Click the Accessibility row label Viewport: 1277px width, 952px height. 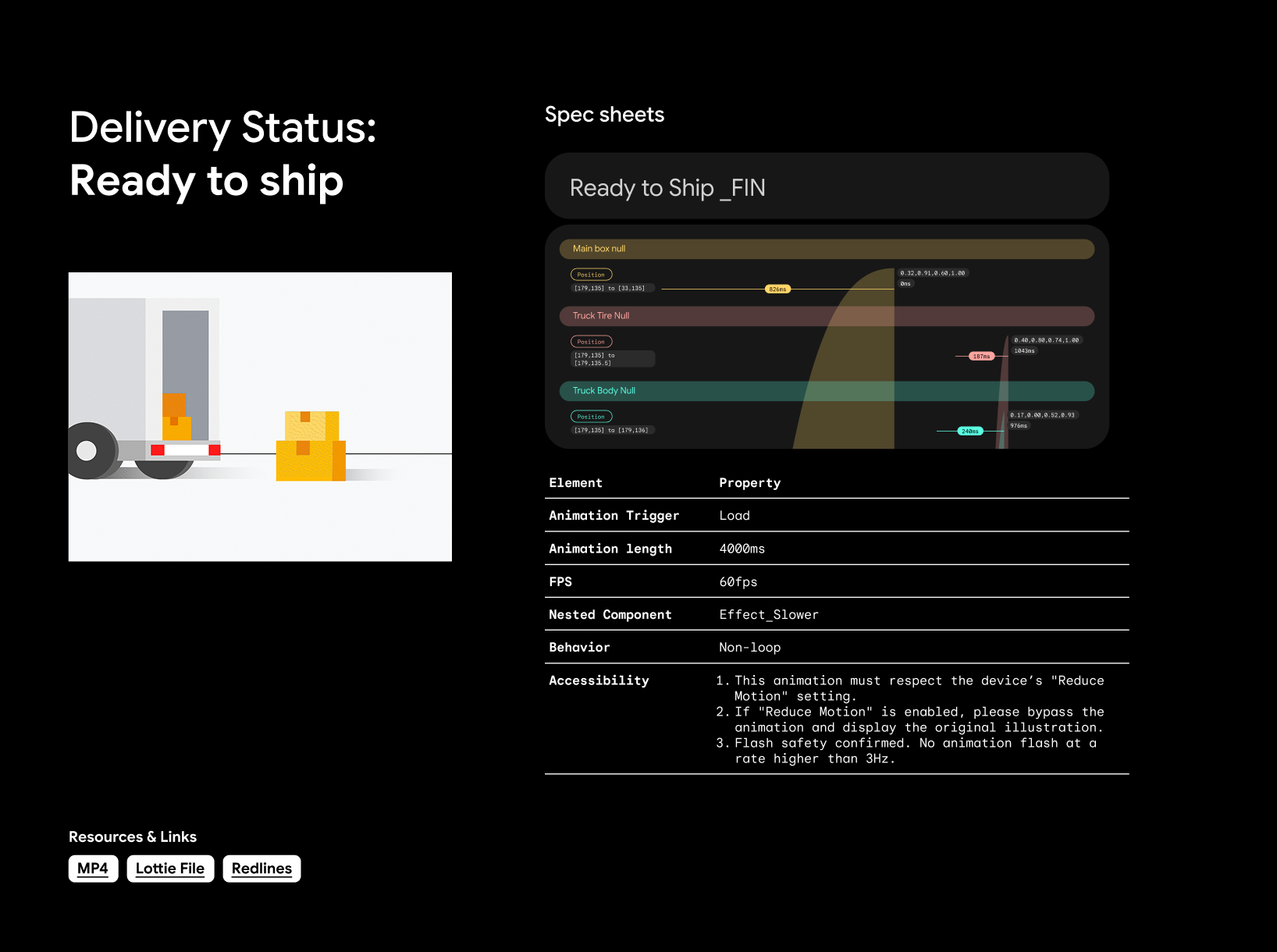click(599, 680)
